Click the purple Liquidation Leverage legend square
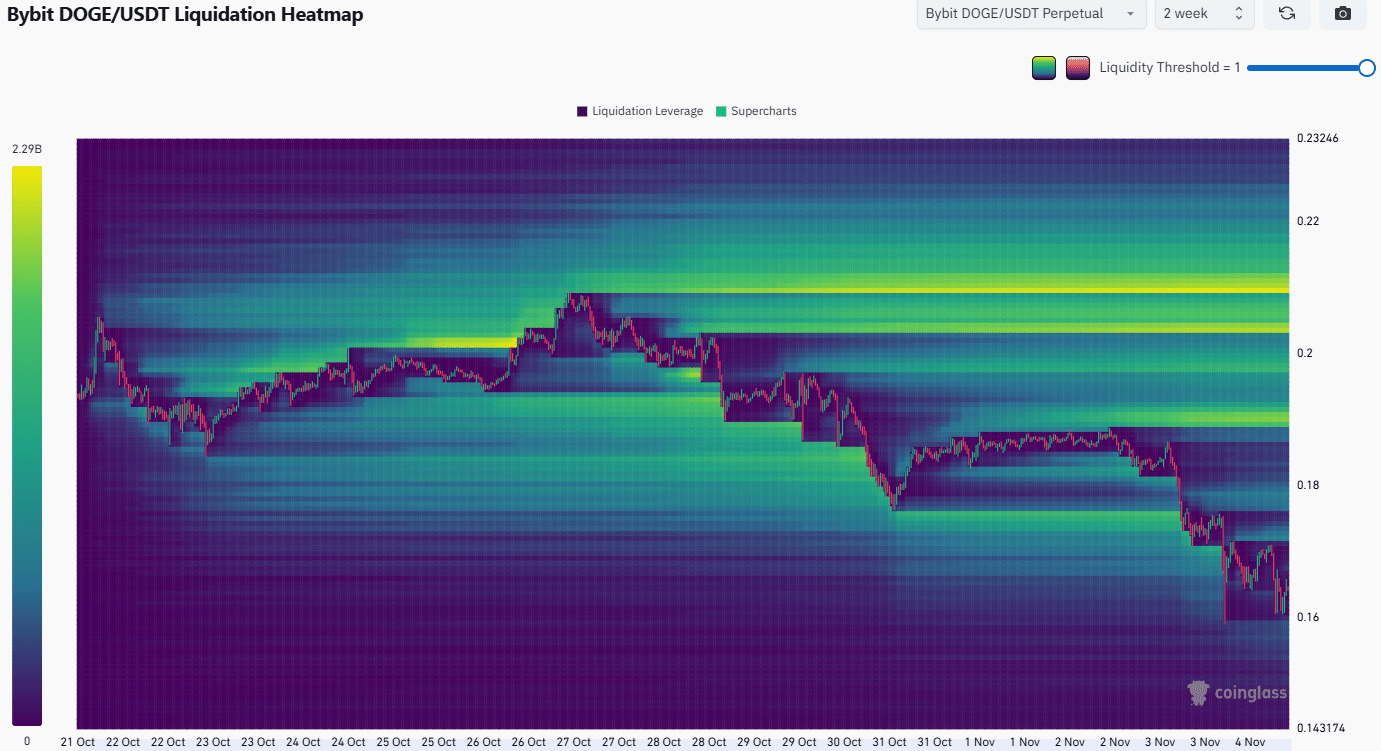Viewport: 1381px width, 751px height. 580,111
